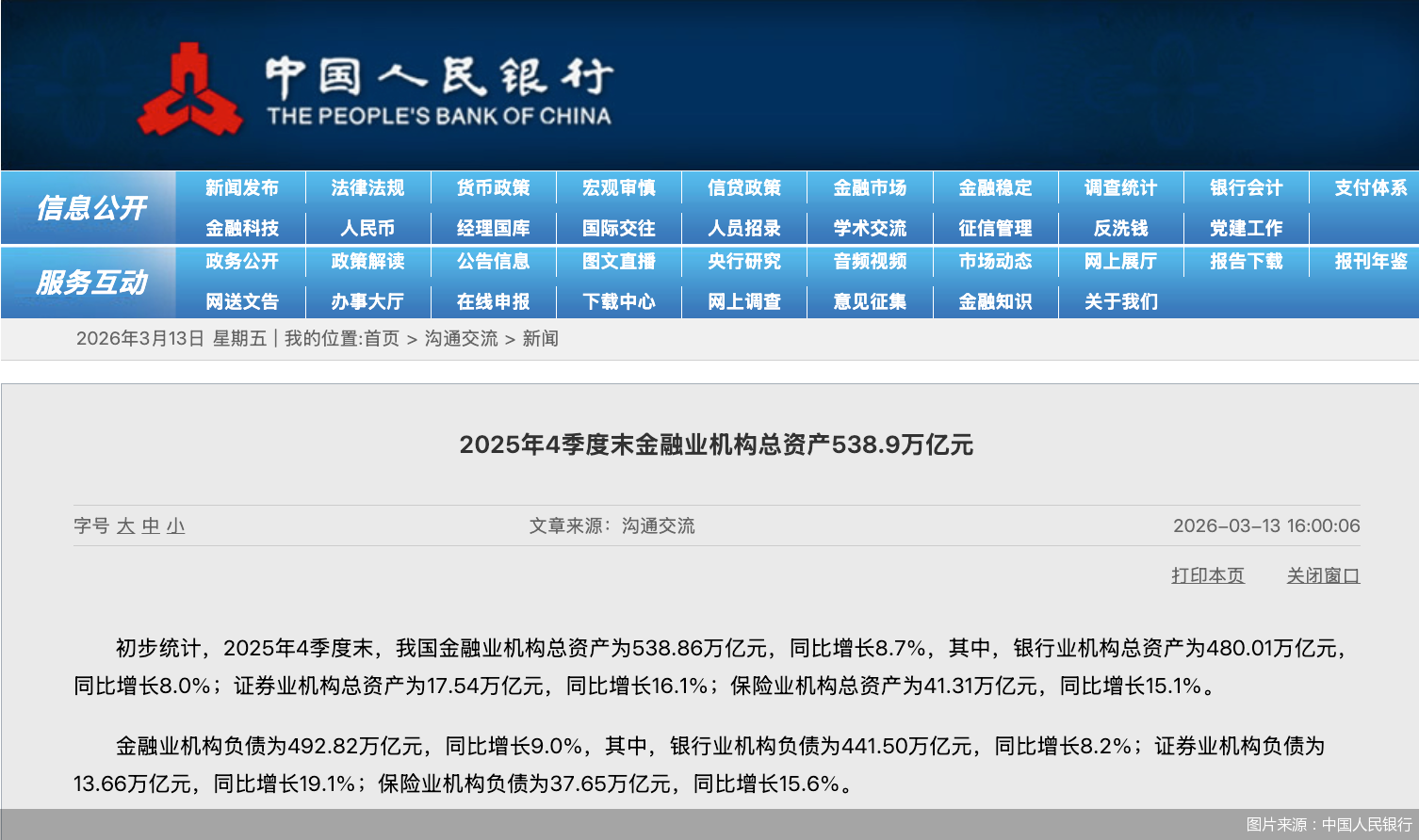Open the 意见征集 page
This screenshot has height=840, width=1419.
(x=869, y=301)
